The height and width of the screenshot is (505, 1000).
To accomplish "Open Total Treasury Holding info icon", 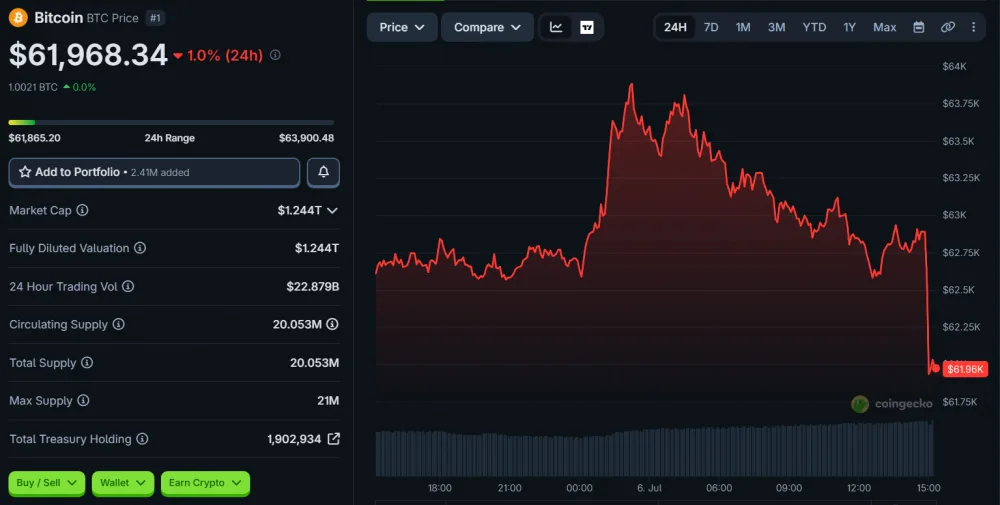I will click(x=142, y=439).
